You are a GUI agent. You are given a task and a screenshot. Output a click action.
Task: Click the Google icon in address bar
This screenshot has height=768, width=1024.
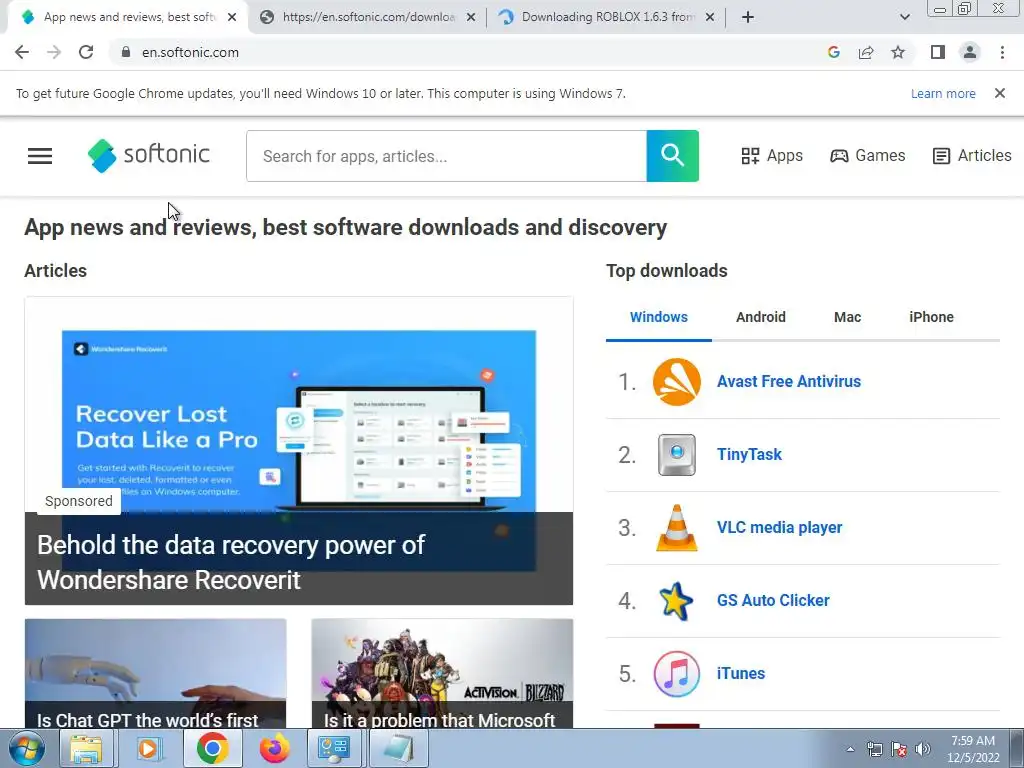tap(833, 52)
